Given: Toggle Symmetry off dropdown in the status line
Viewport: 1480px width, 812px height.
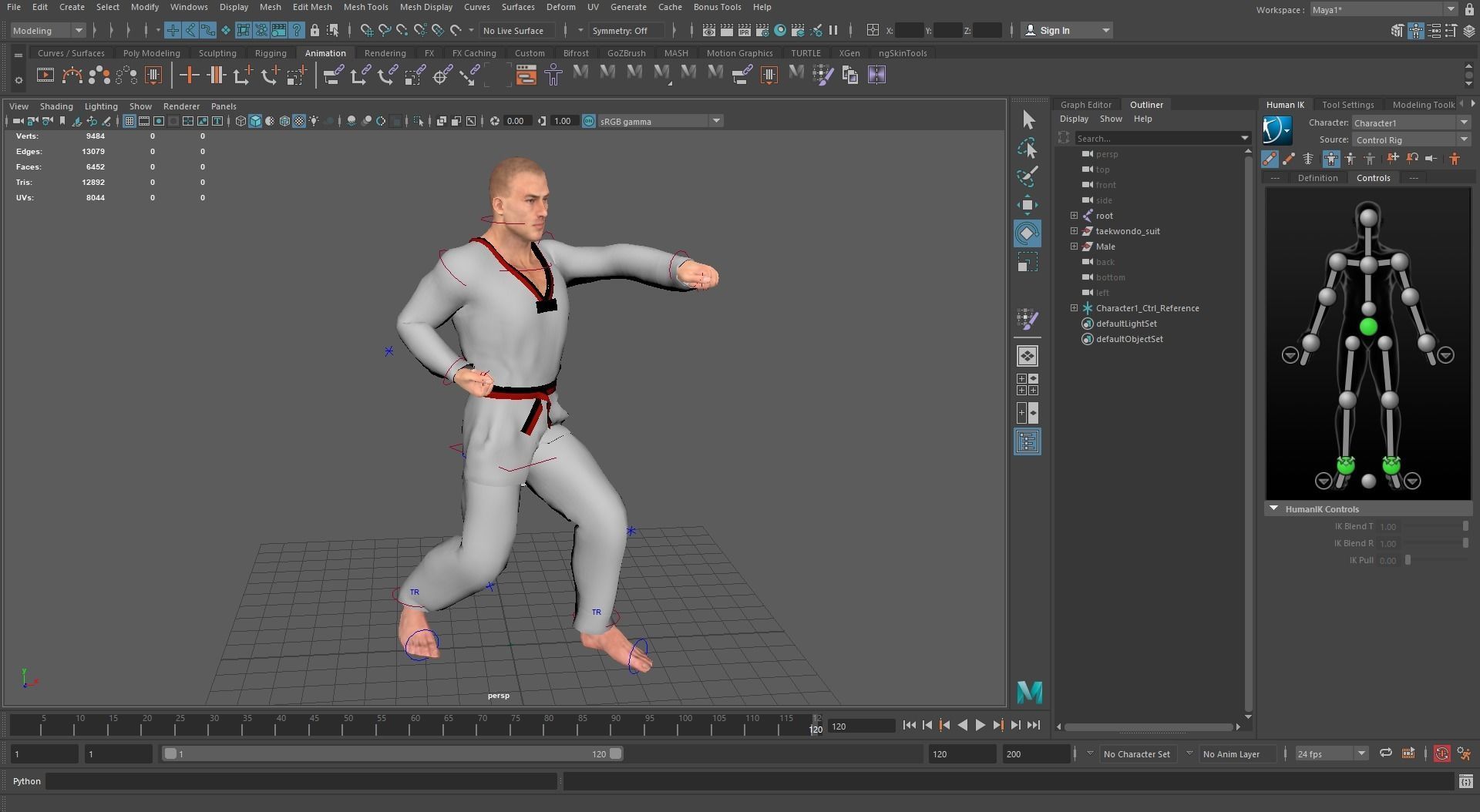Looking at the screenshot, I should 626,31.
